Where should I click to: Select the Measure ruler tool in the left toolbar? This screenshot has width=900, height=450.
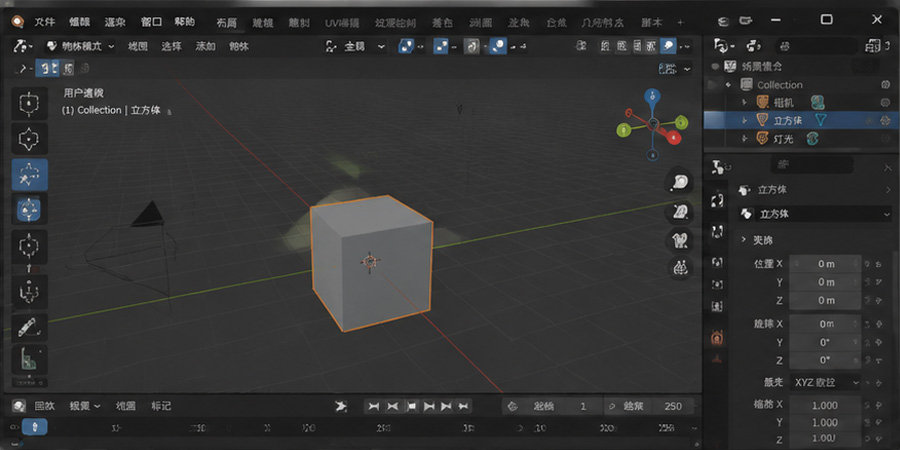pyautogui.click(x=29, y=359)
